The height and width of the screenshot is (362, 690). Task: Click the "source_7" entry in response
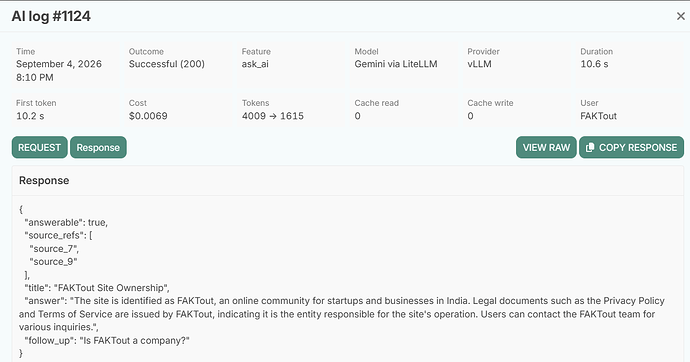click(54, 249)
